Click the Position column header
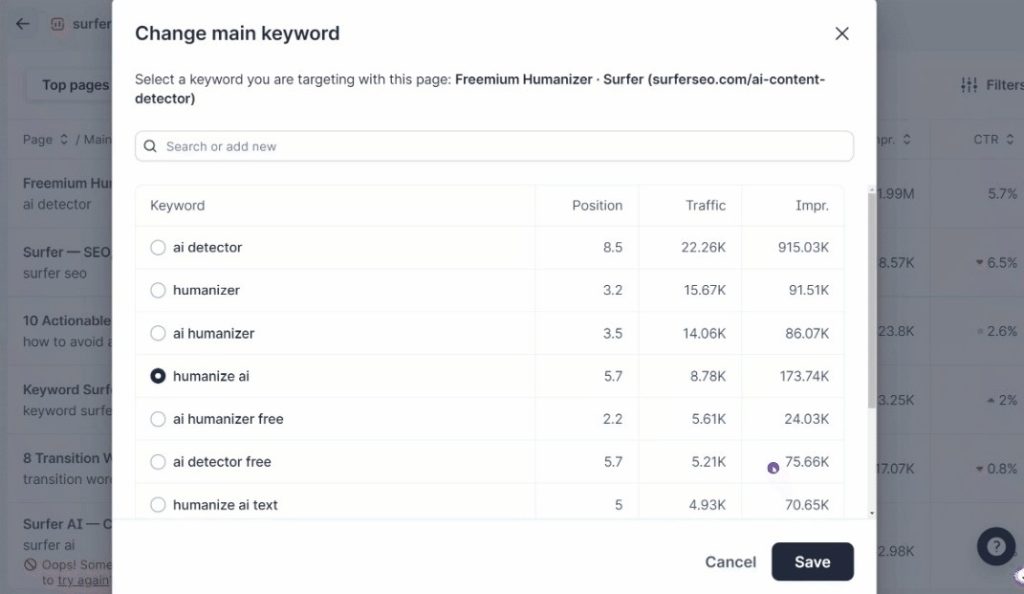 pos(597,205)
